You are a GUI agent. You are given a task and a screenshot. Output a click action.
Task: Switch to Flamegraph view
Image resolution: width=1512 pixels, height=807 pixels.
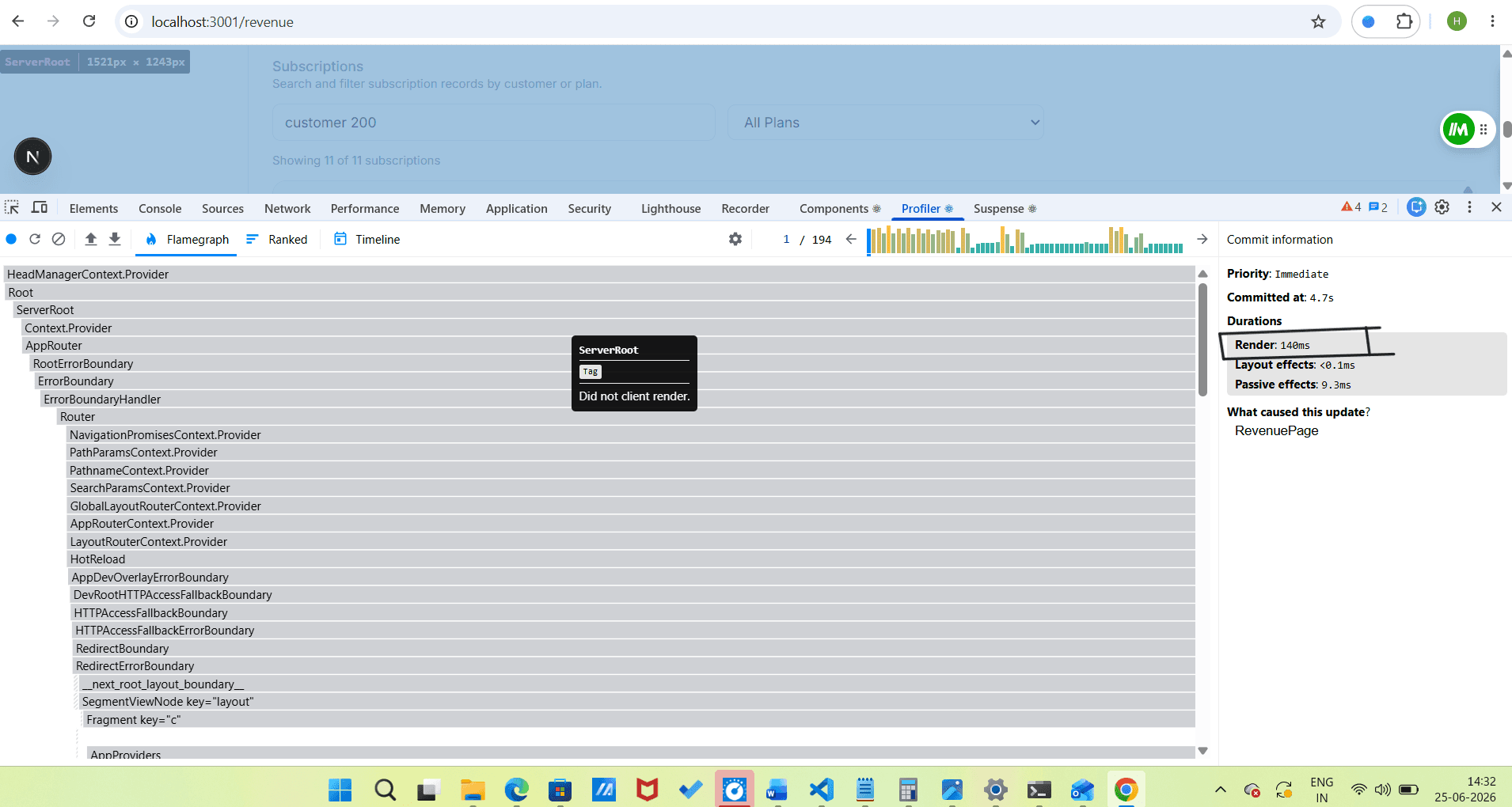187,239
